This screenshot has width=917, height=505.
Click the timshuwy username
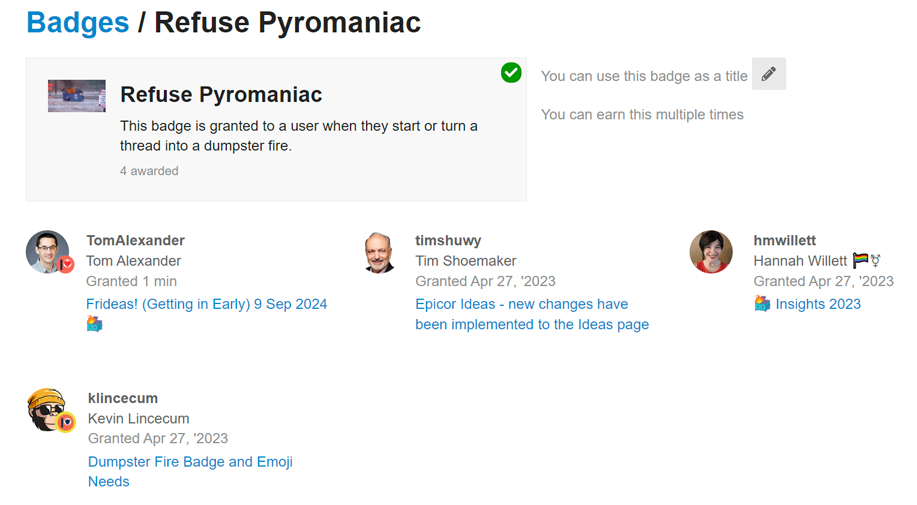click(x=448, y=240)
